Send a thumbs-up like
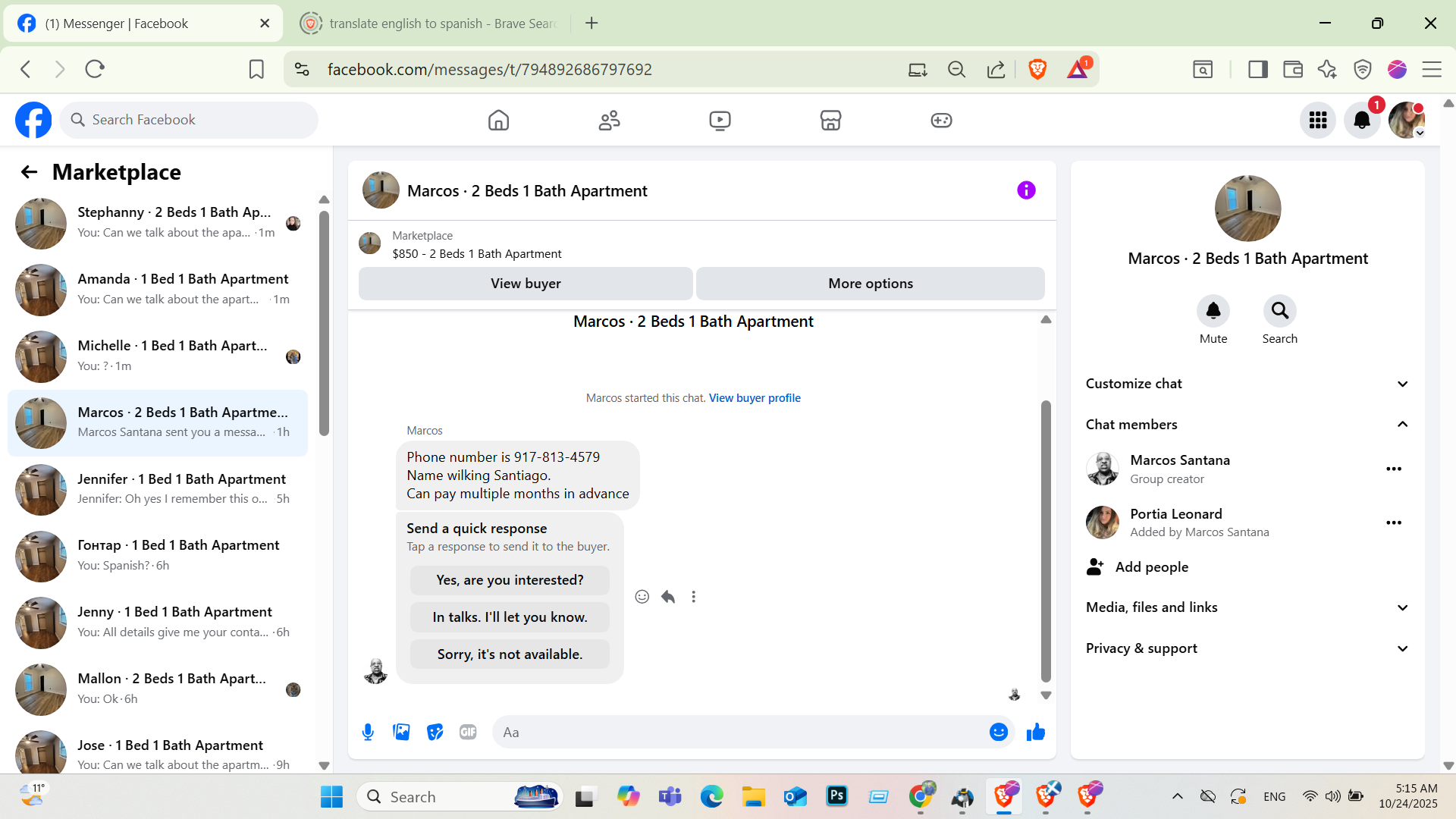The width and height of the screenshot is (1456, 819). point(1036,732)
